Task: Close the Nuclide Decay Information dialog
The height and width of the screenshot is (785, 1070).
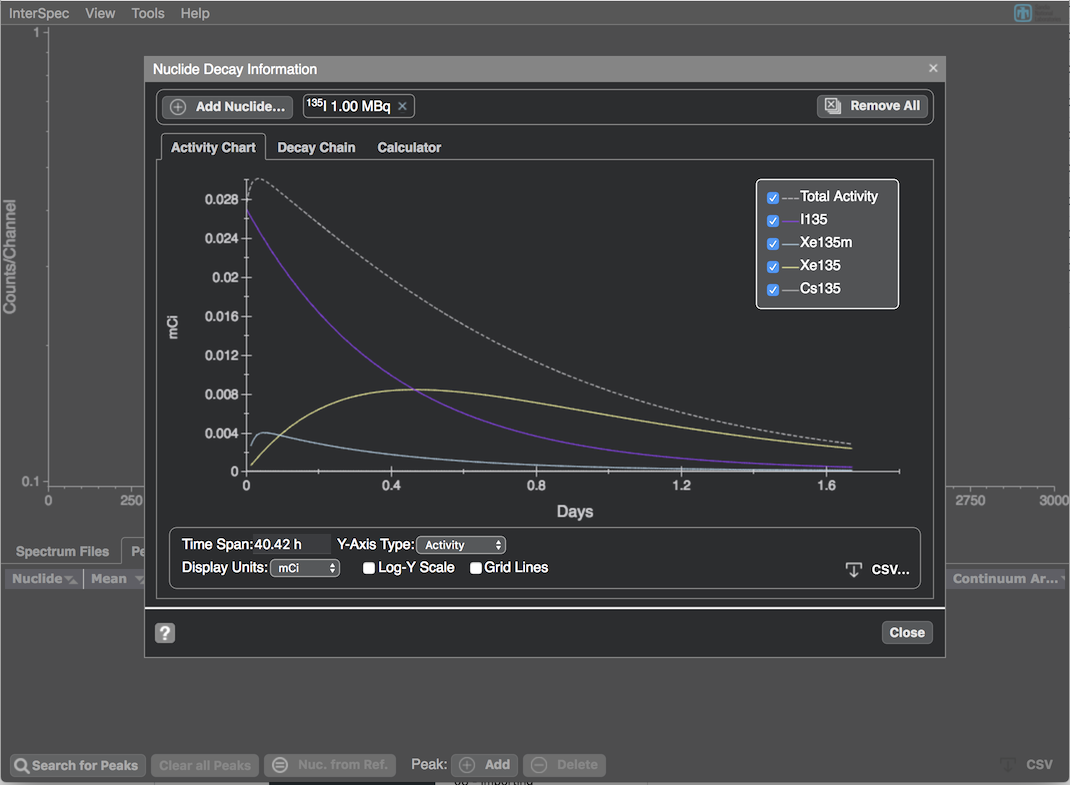Action: pyautogui.click(x=933, y=68)
